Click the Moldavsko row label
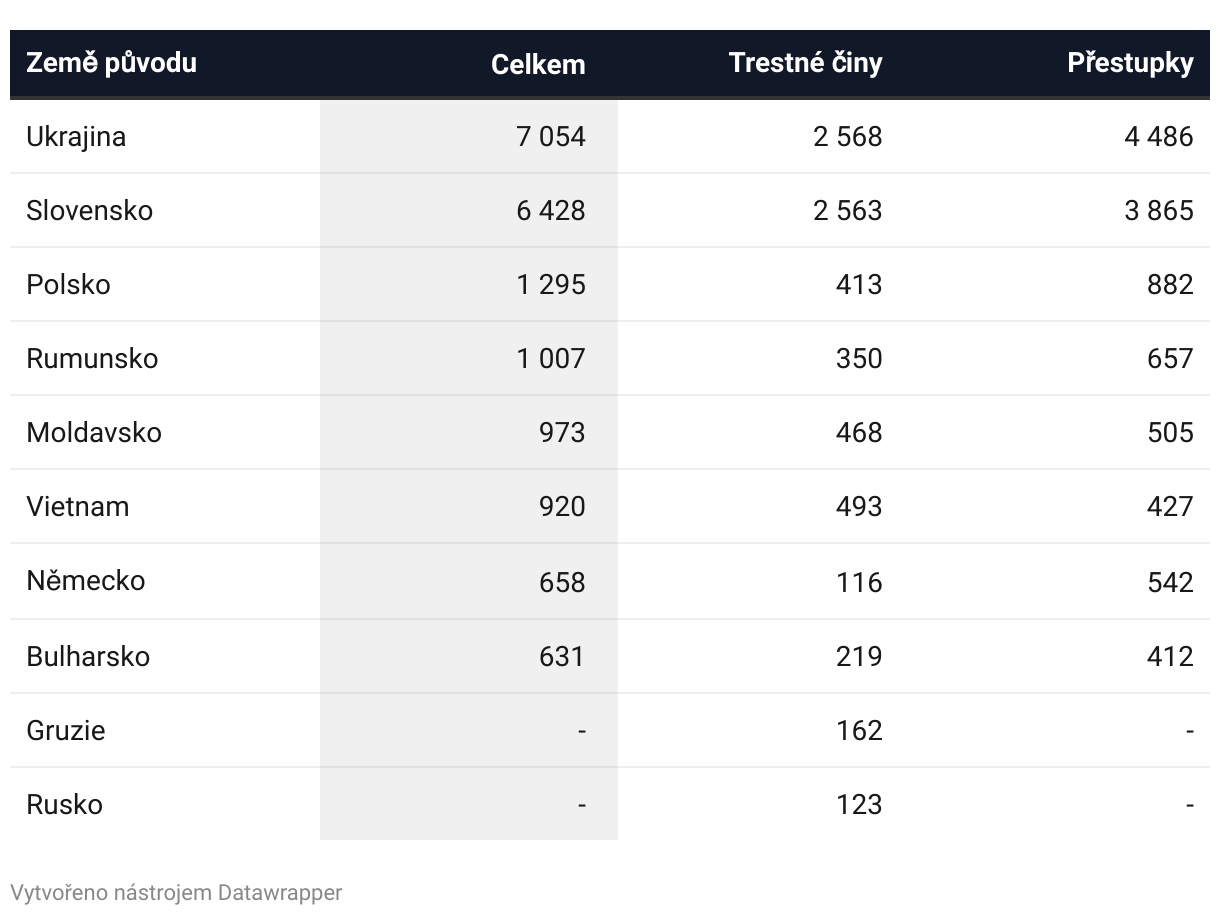Viewport: 1220px width, 916px height. tap(94, 432)
